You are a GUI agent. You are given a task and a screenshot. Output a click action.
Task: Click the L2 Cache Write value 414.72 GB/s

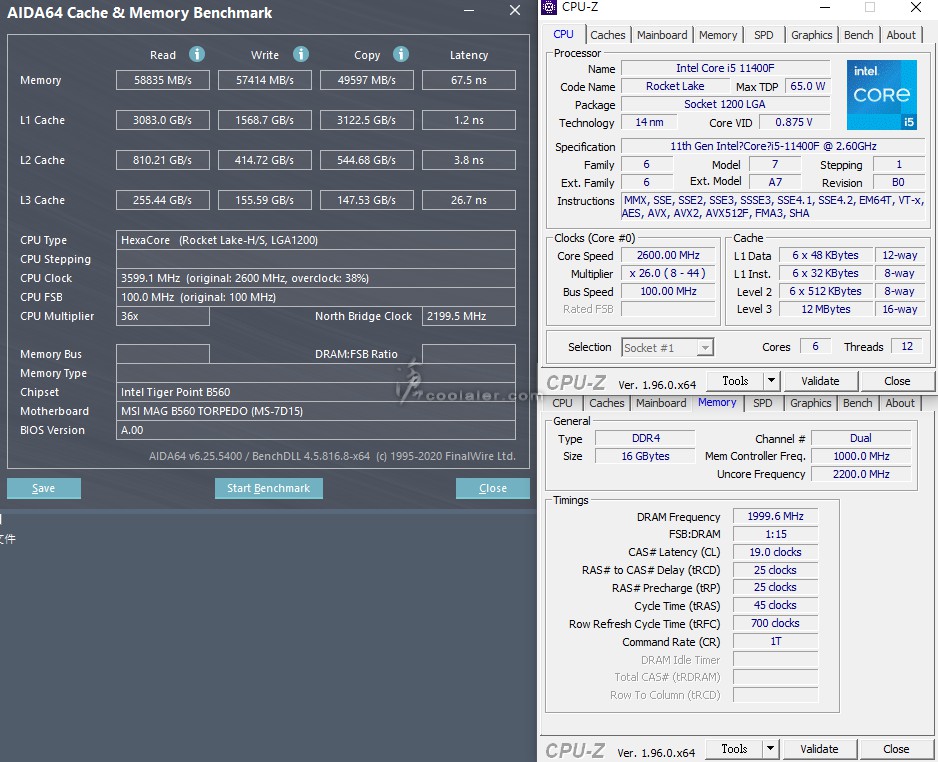(264, 160)
